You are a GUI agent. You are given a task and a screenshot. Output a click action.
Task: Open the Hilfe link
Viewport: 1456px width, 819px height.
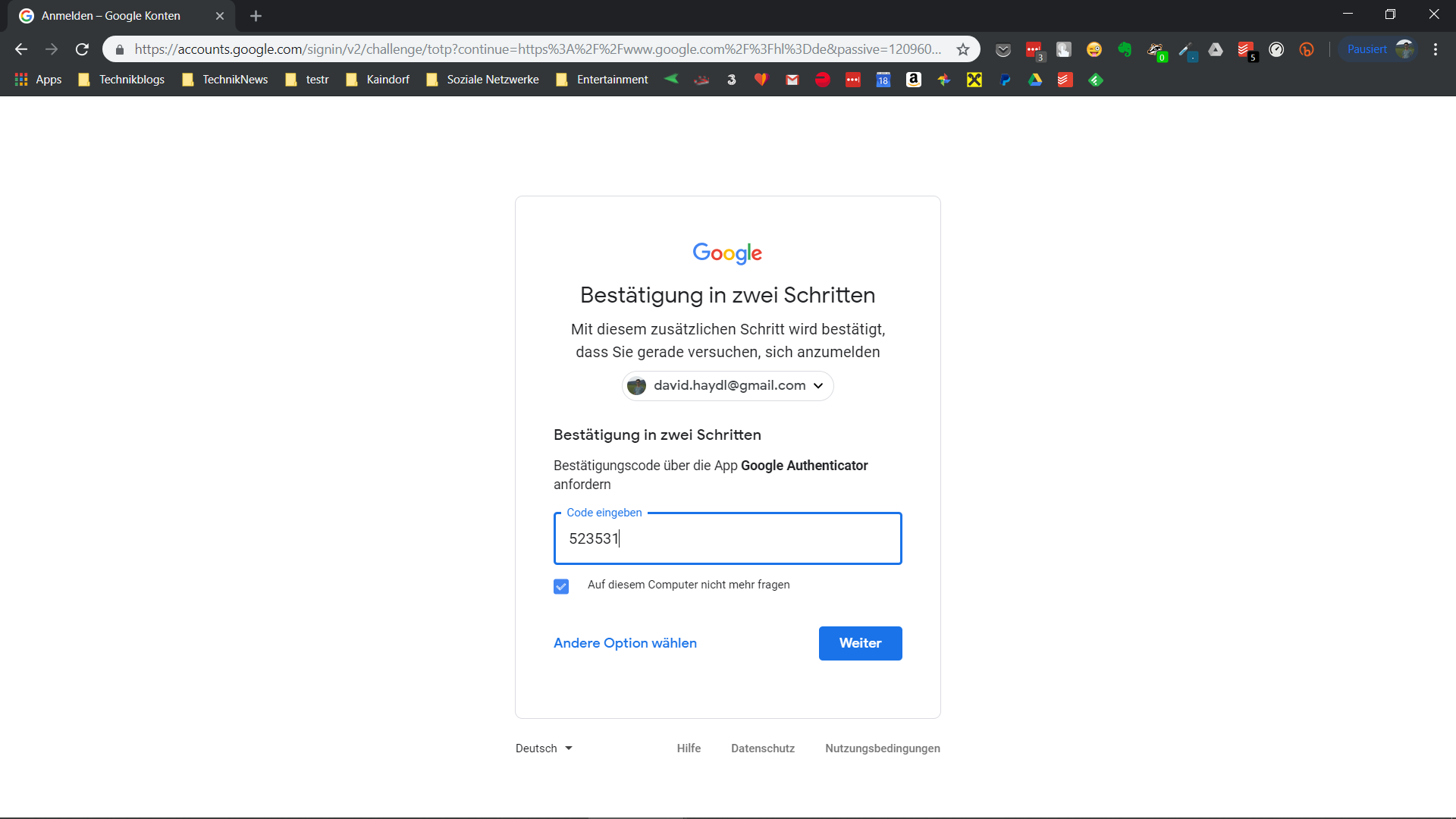click(x=689, y=748)
